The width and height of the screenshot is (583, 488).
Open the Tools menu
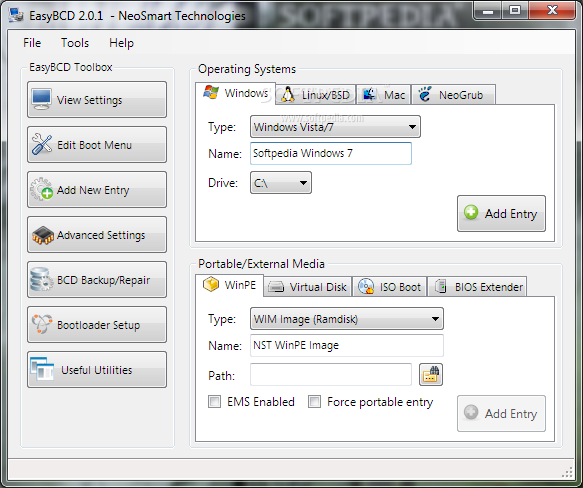click(x=75, y=43)
